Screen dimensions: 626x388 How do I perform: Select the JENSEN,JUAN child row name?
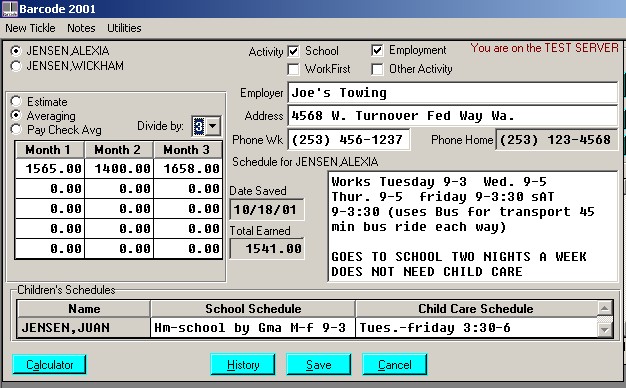[83, 328]
